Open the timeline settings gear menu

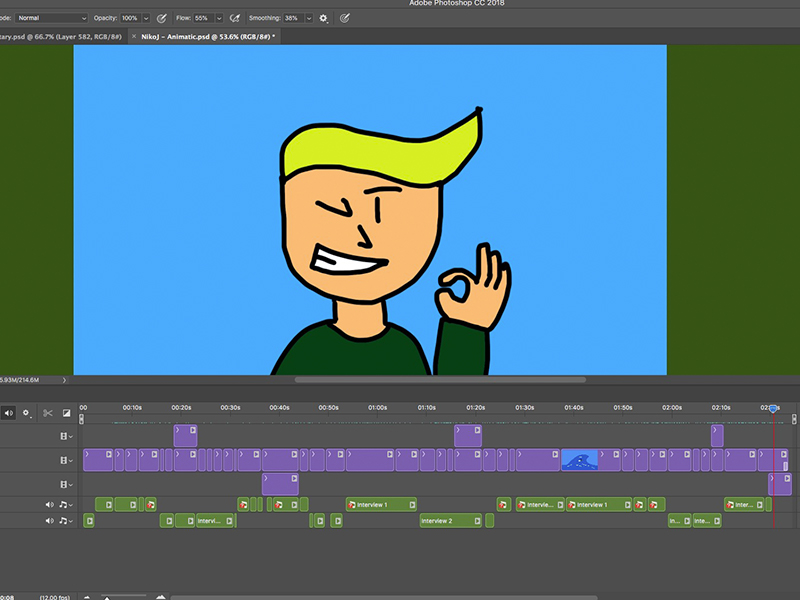click(x=26, y=413)
